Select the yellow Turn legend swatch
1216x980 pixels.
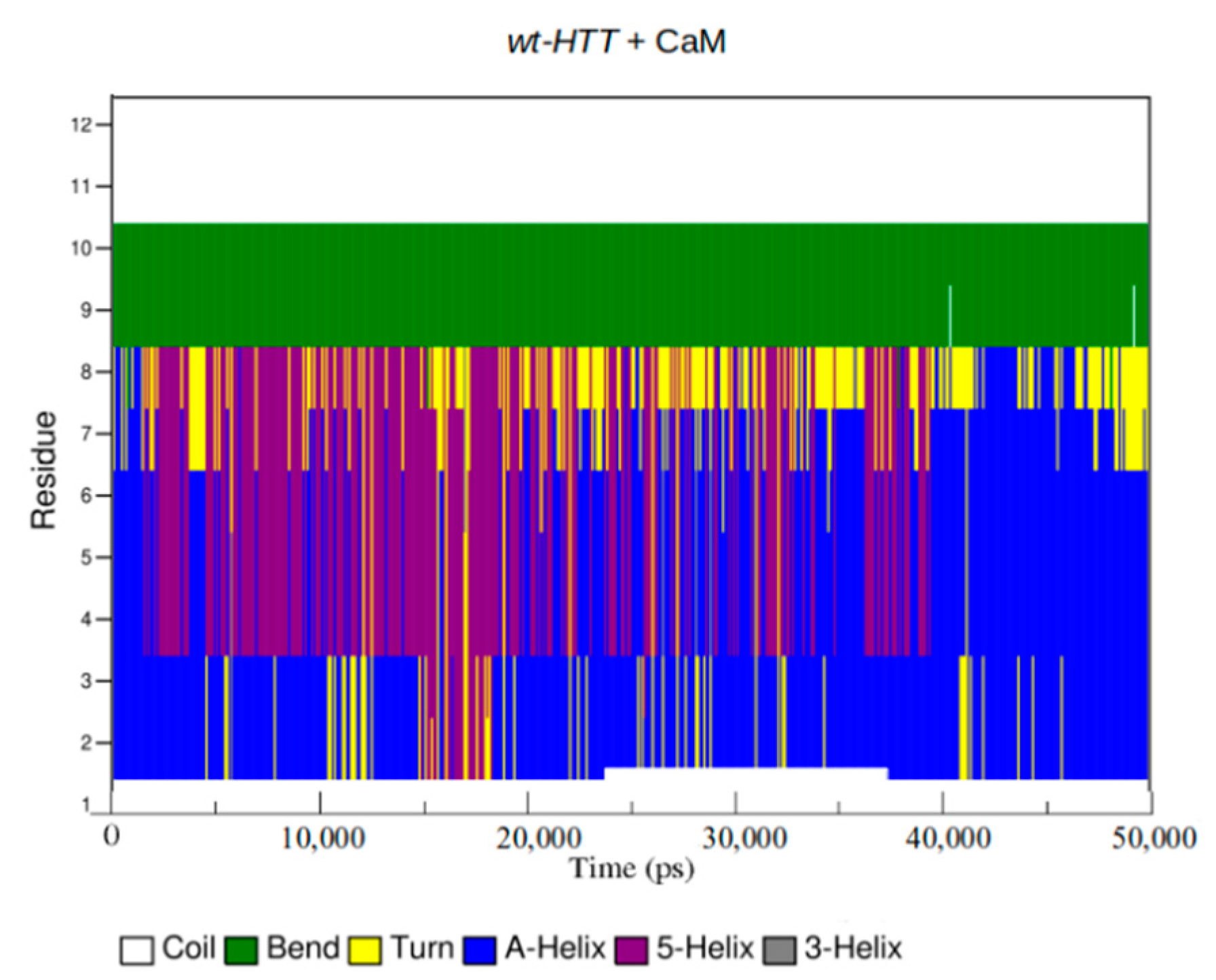coord(364,950)
